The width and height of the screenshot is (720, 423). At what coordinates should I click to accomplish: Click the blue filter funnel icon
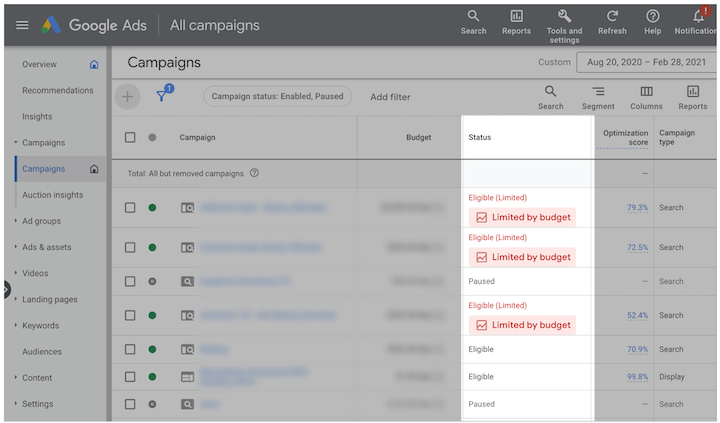[161, 96]
